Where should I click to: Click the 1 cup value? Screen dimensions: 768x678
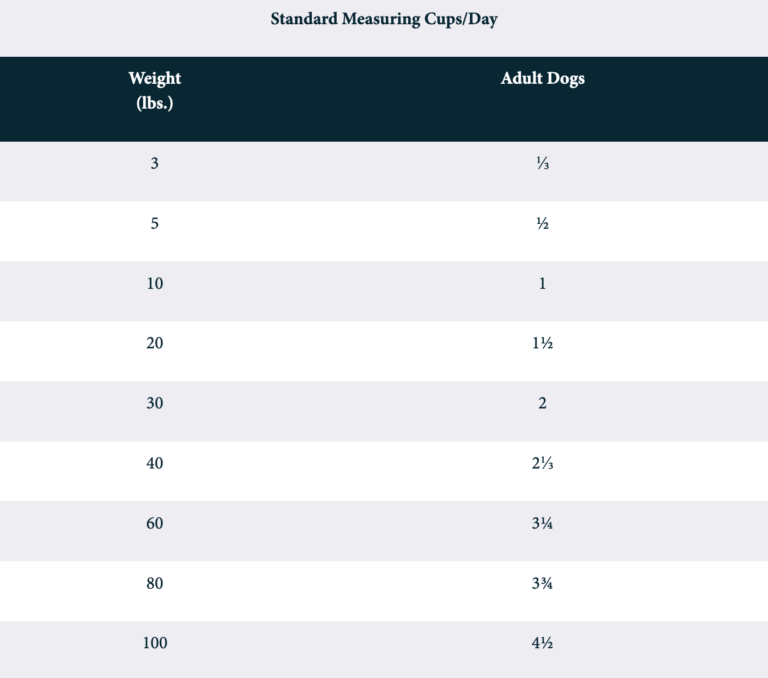coord(542,284)
